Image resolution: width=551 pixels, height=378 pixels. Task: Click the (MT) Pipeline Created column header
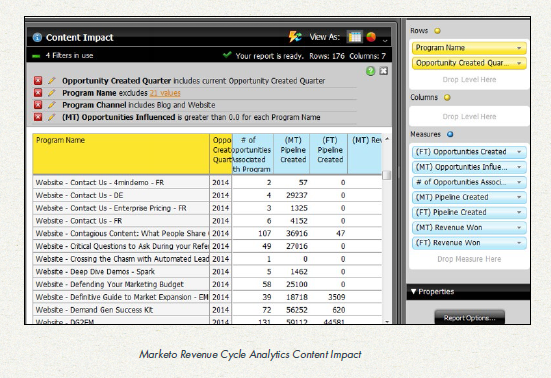(x=292, y=154)
